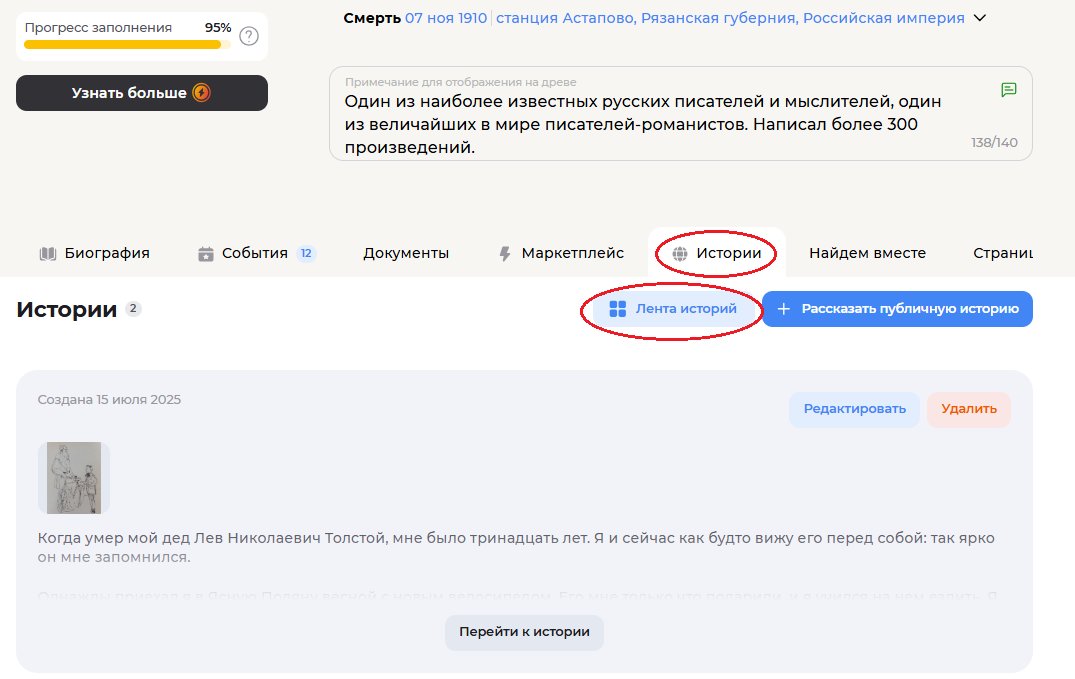Click the bolt icon beside Маркетплейс
This screenshot has width=1075, height=679.
click(x=505, y=254)
